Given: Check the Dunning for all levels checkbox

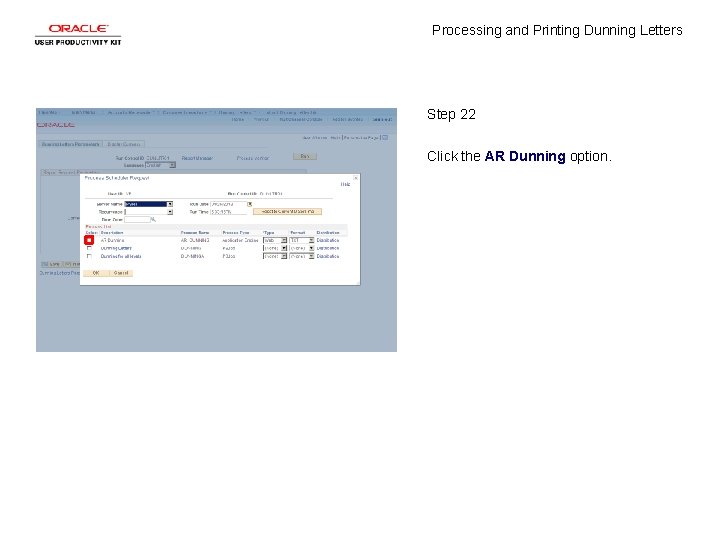Looking at the screenshot, I should point(89,256).
